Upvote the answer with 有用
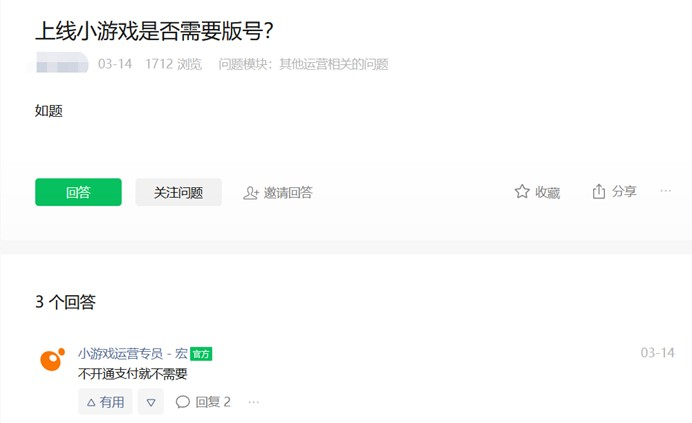 (x=105, y=402)
